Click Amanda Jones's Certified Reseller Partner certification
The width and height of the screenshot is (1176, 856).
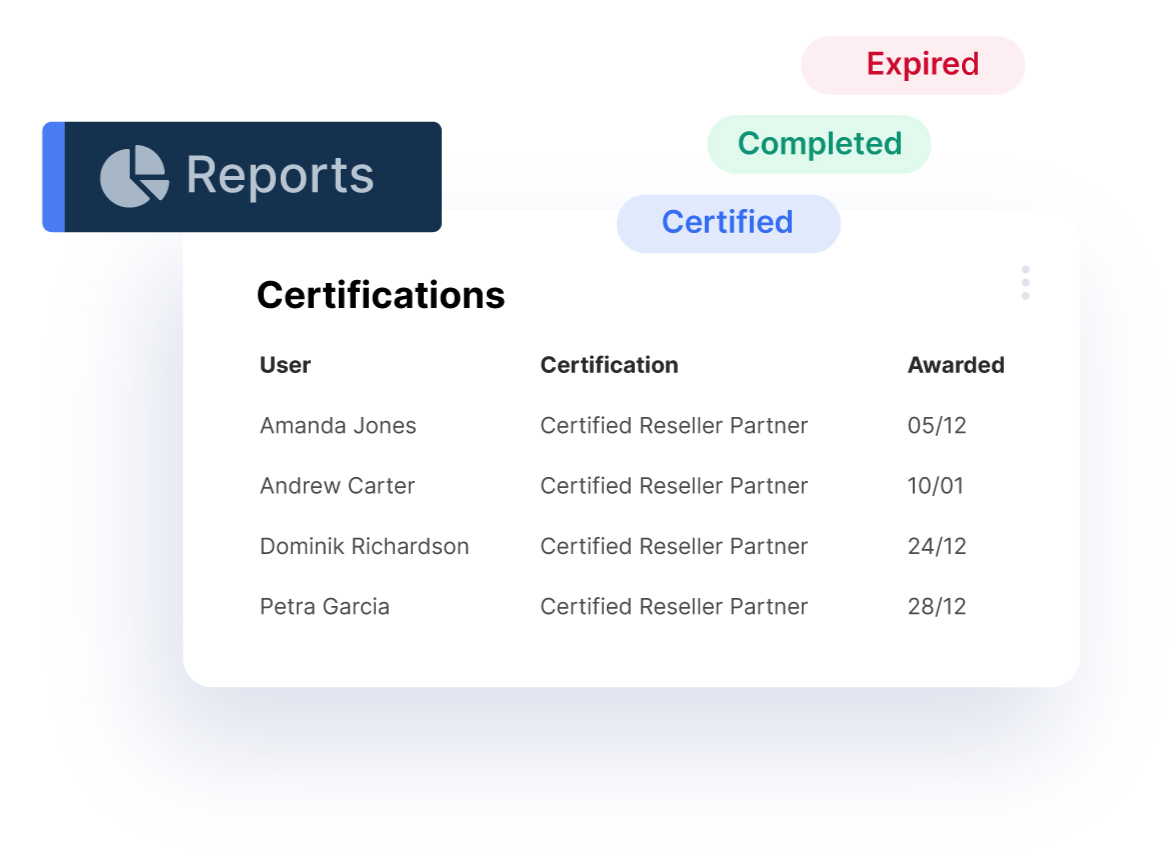click(673, 426)
